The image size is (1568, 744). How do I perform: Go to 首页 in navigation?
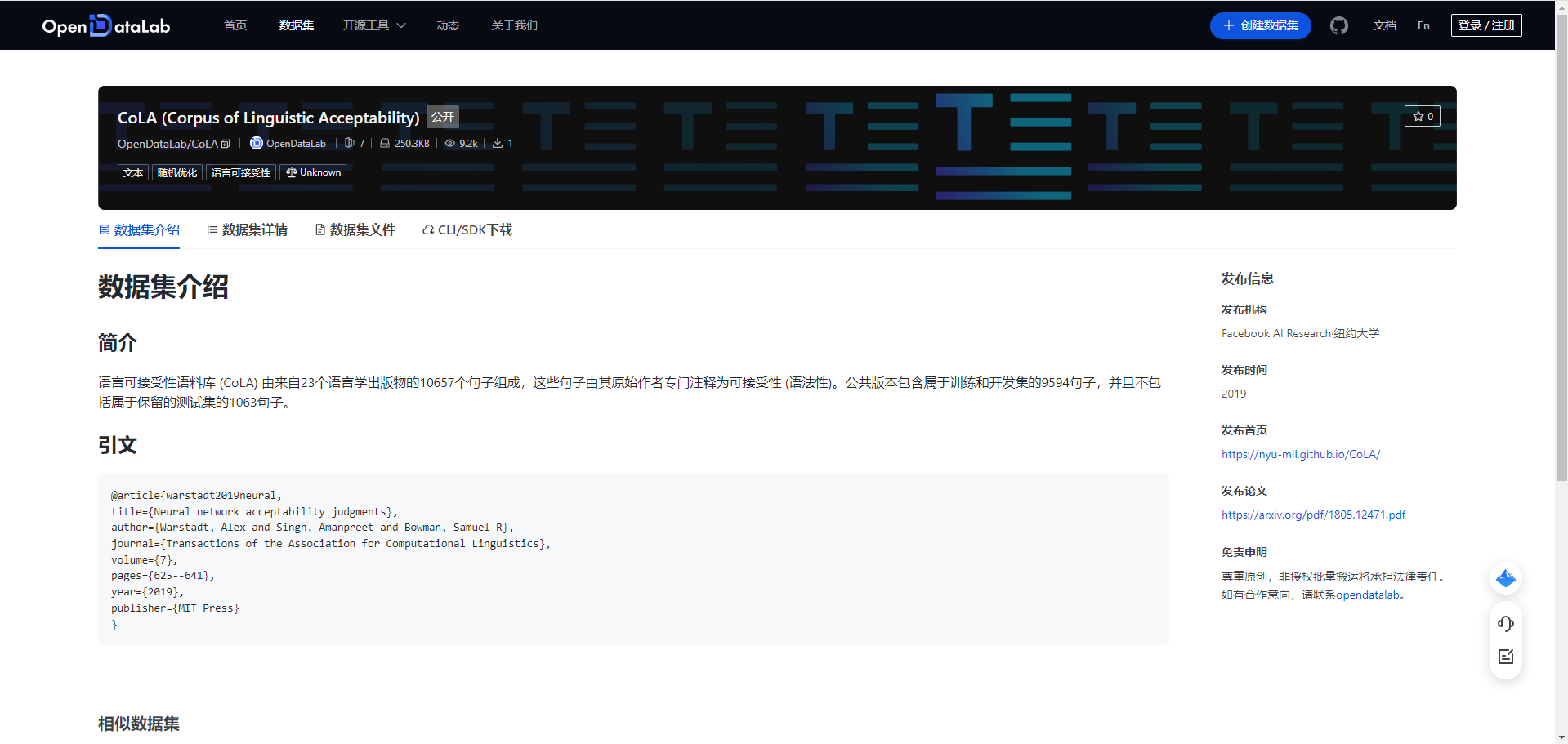pyautogui.click(x=235, y=25)
